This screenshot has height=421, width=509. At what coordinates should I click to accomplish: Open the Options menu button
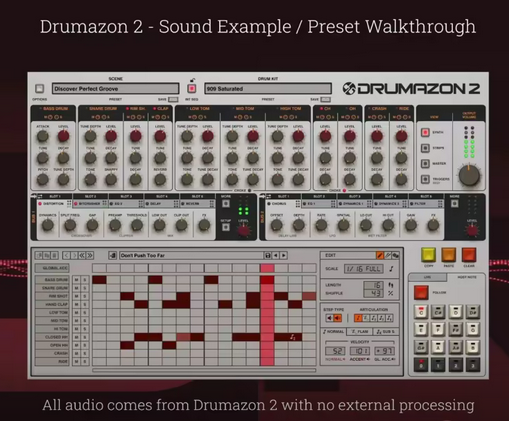pos(40,89)
